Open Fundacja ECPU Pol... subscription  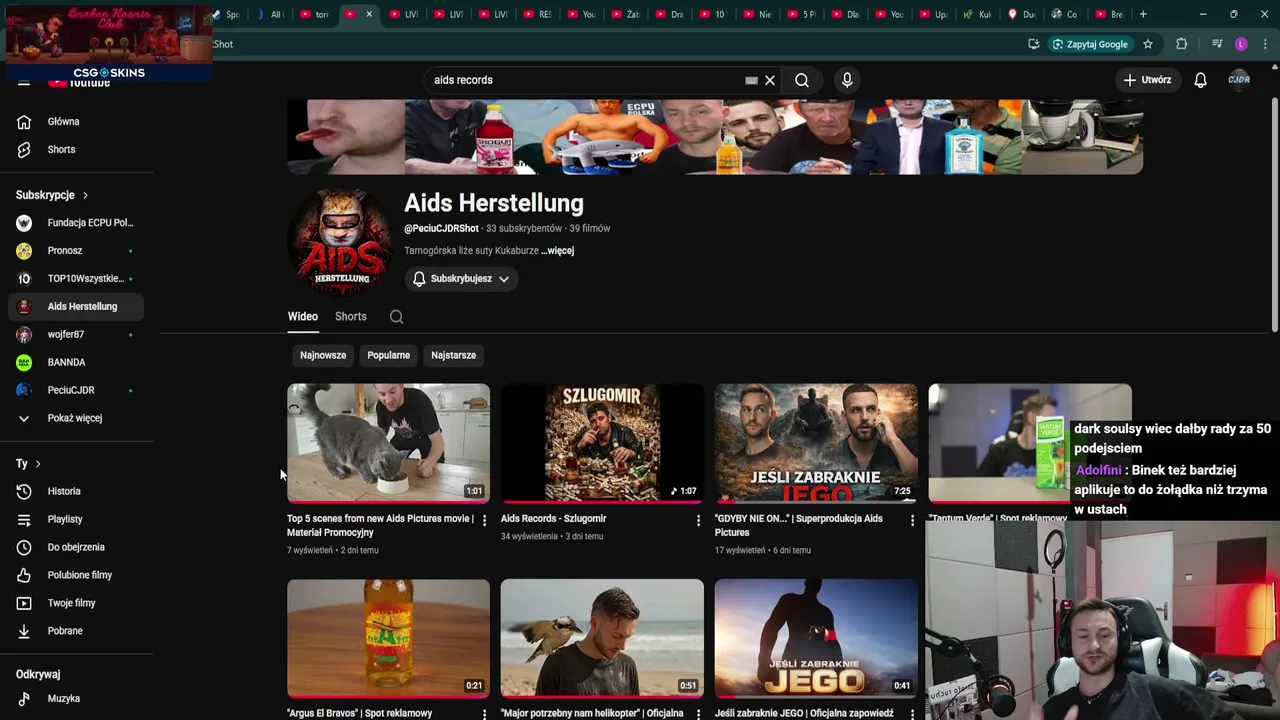pos(75,223)
